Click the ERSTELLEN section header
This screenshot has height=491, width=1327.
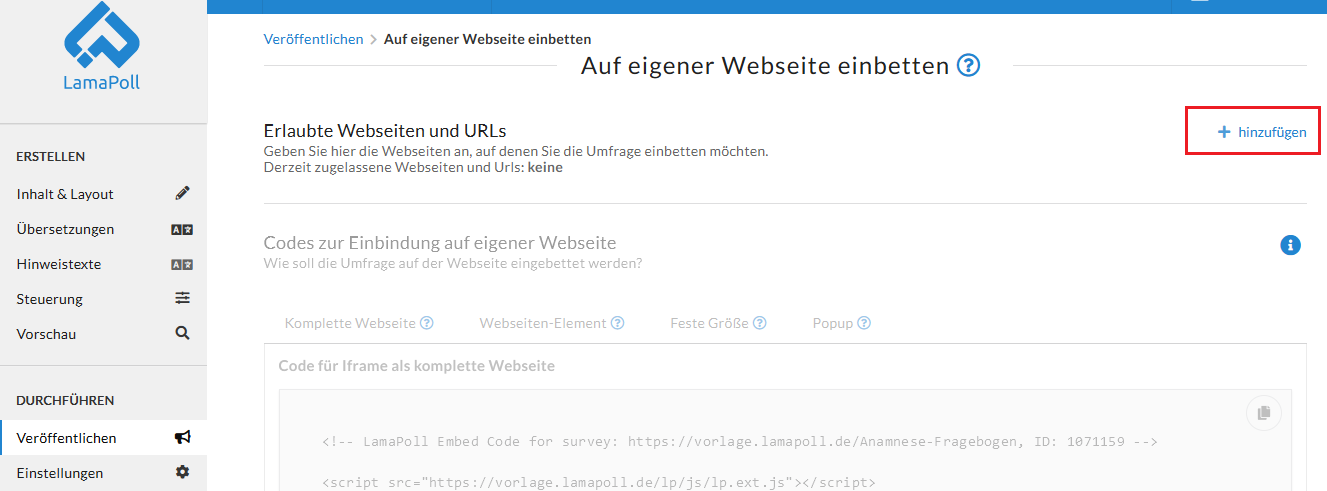[51, 156]
